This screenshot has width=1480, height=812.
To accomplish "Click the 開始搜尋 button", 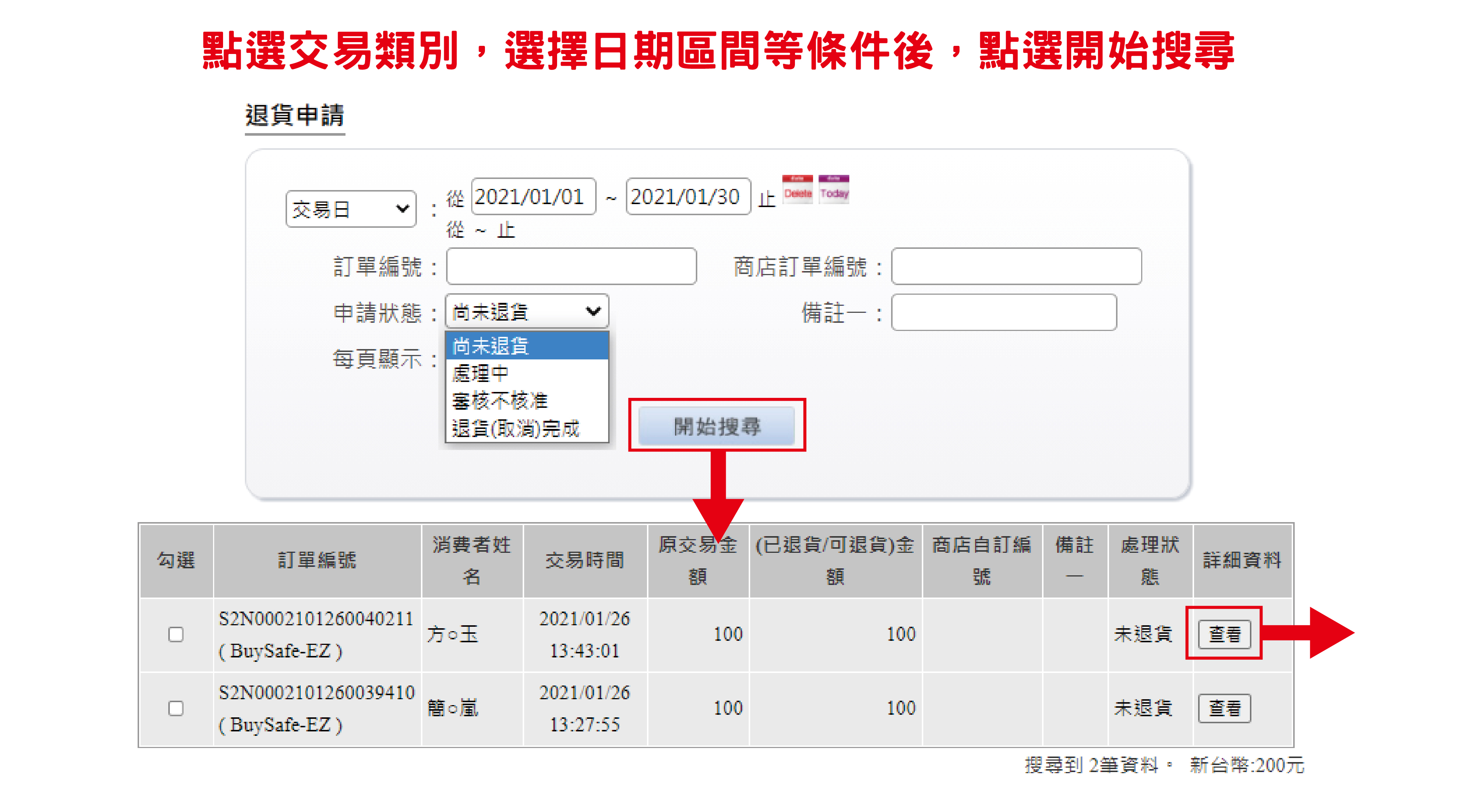I will pos(717,426).
